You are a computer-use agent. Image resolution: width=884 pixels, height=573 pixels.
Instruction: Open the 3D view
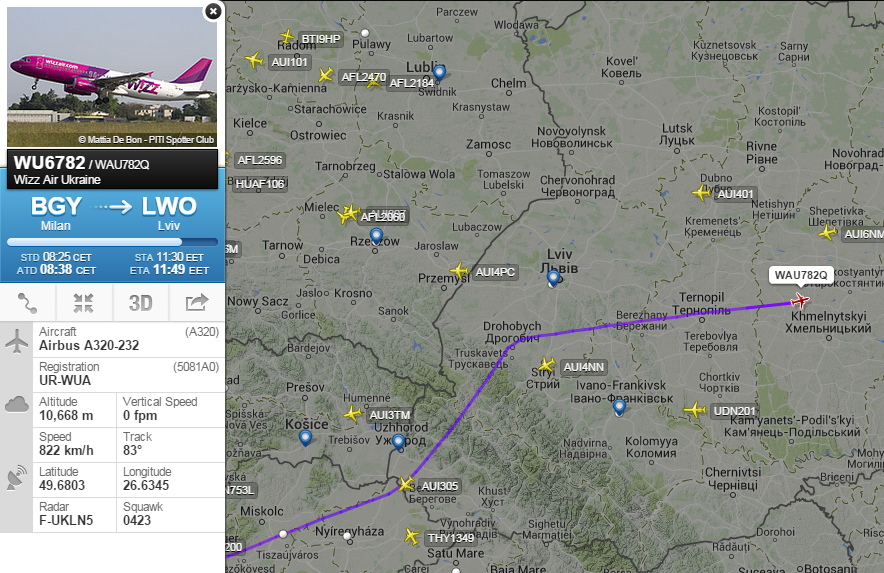[x=140, y=303]
